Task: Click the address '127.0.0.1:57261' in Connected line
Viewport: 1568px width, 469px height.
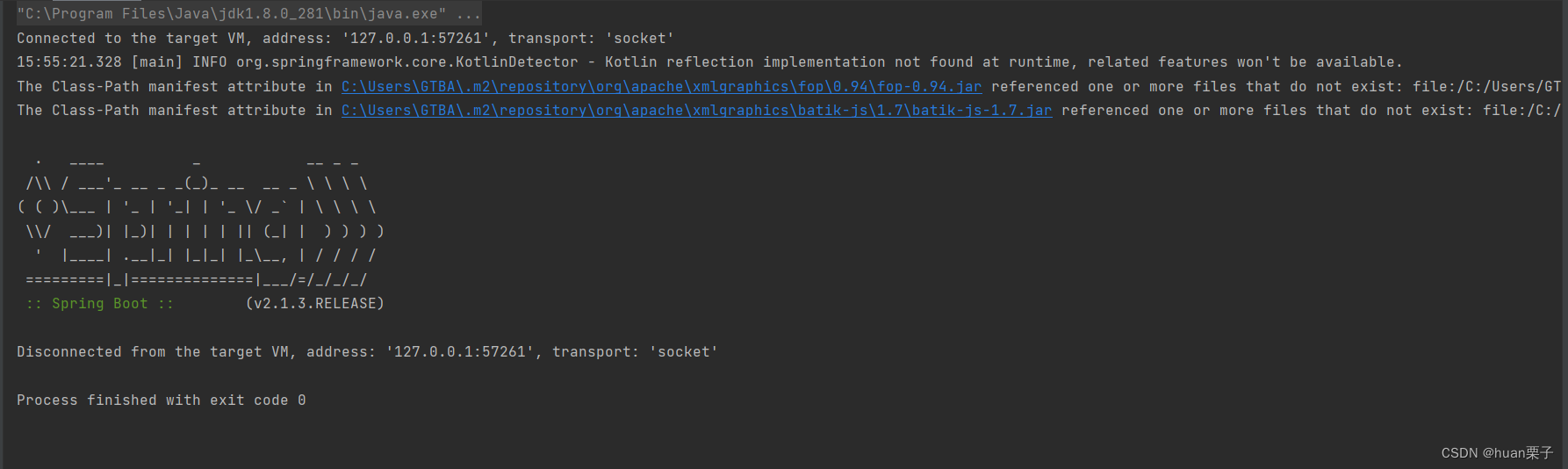Action: 416,38
